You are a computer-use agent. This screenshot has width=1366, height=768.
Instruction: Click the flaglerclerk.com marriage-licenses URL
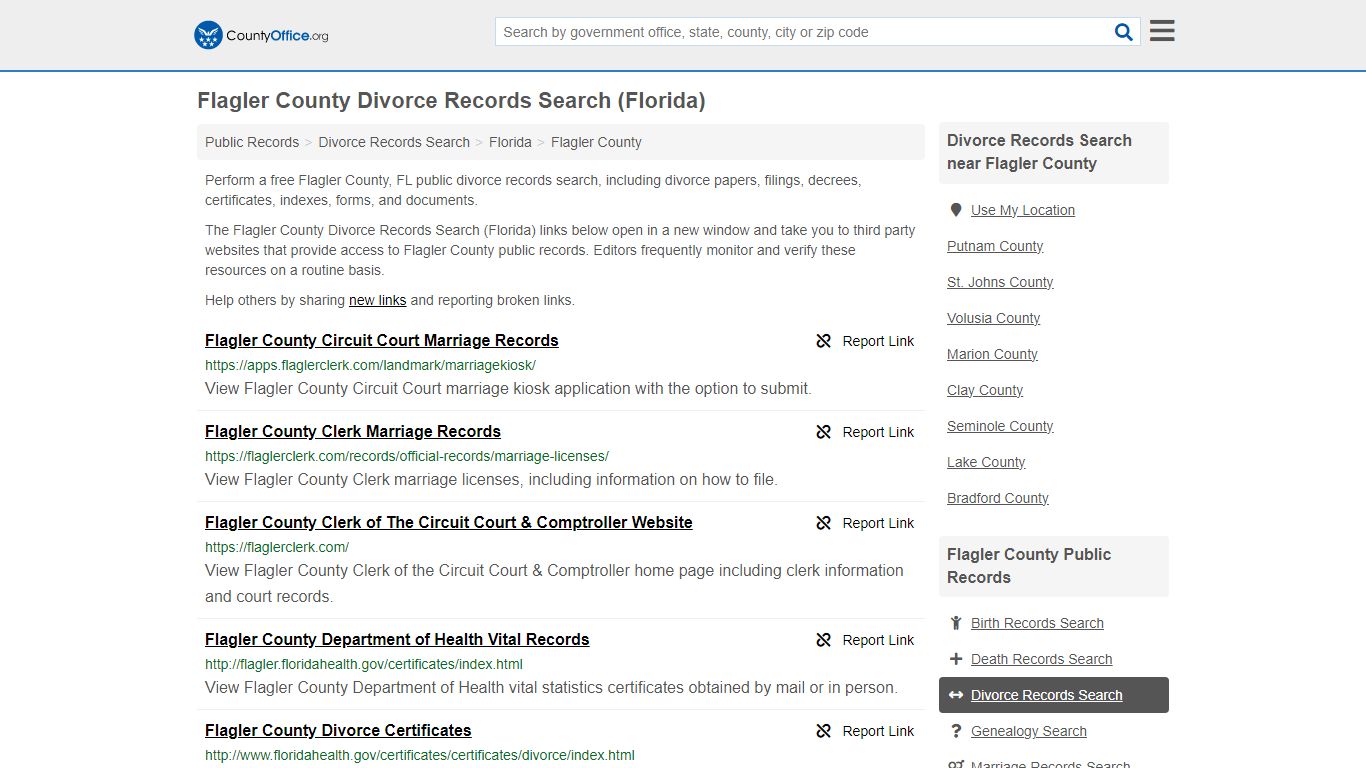tap(407, 456)
